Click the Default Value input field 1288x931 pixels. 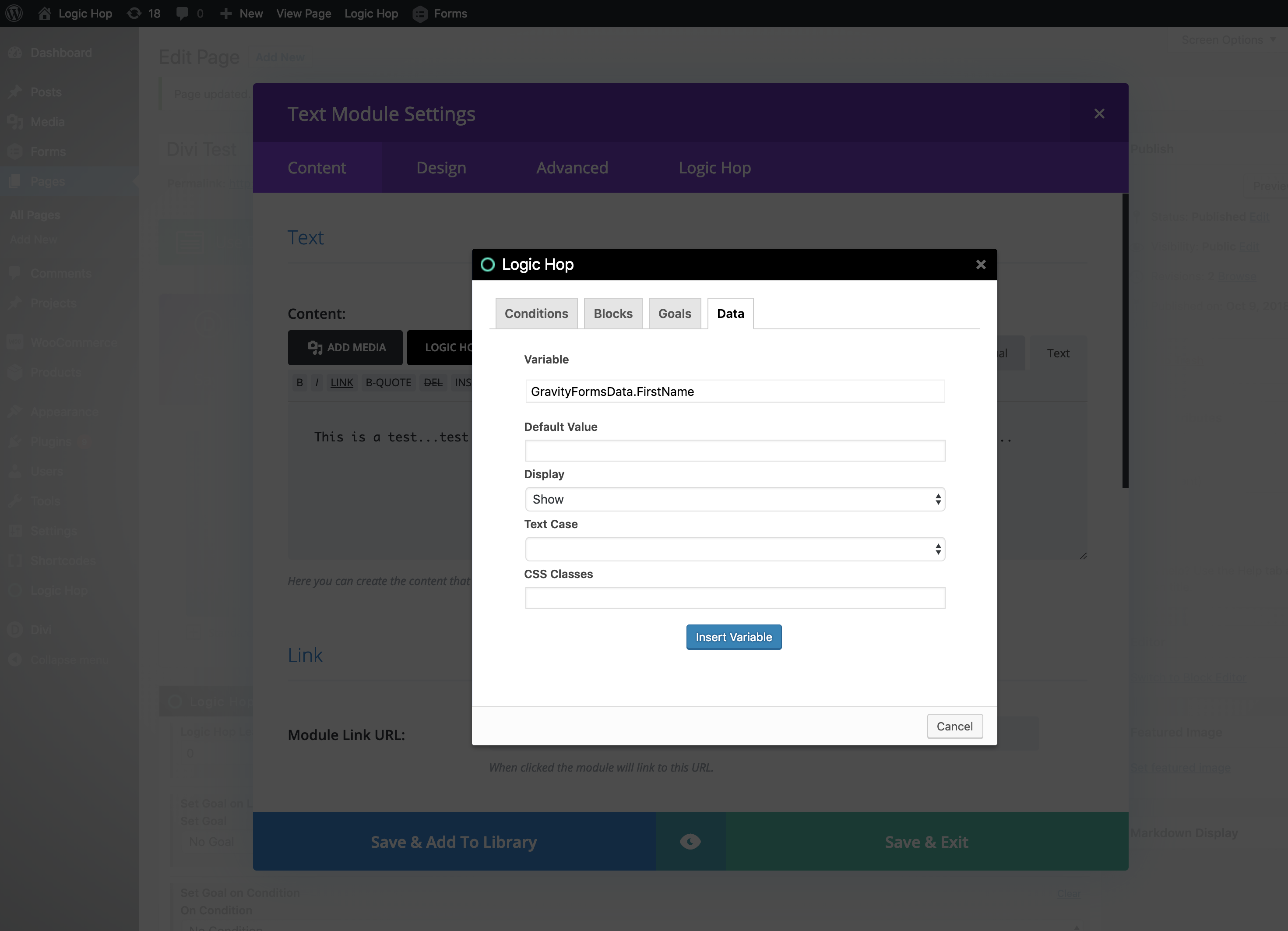tap(735, 451)
